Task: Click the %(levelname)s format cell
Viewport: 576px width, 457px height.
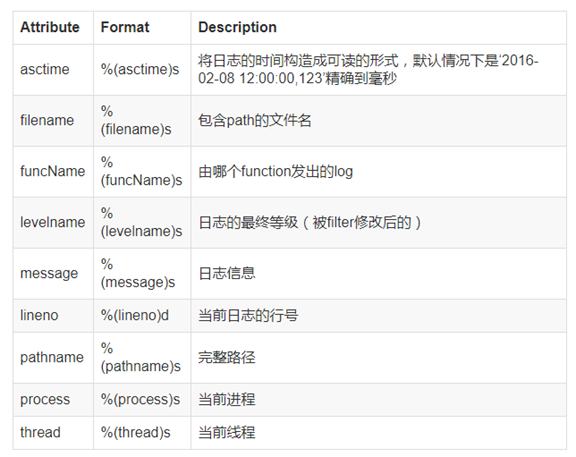Action: [x=141, y=222]
